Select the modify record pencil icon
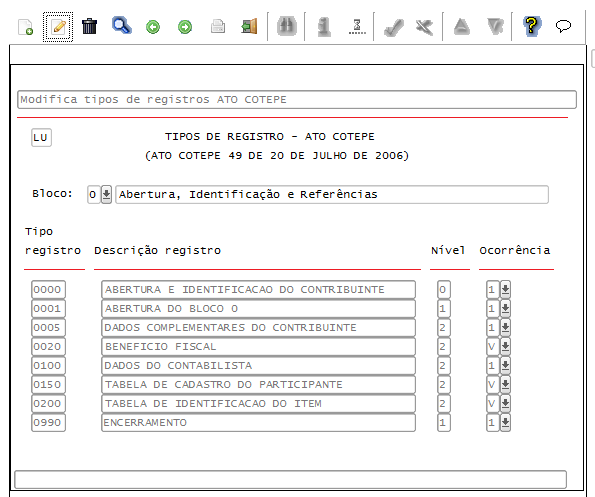The image size is (595, 497). (x=58, y=27)
